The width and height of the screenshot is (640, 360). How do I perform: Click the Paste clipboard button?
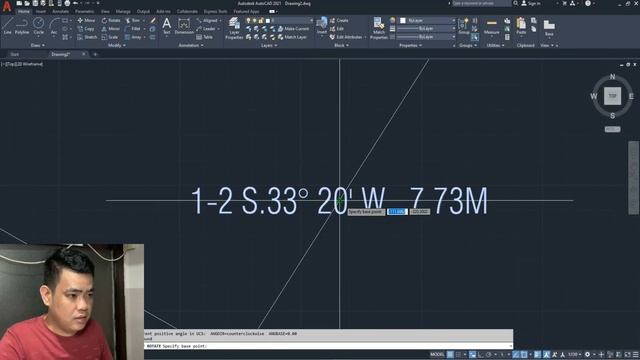coord(521,26)
